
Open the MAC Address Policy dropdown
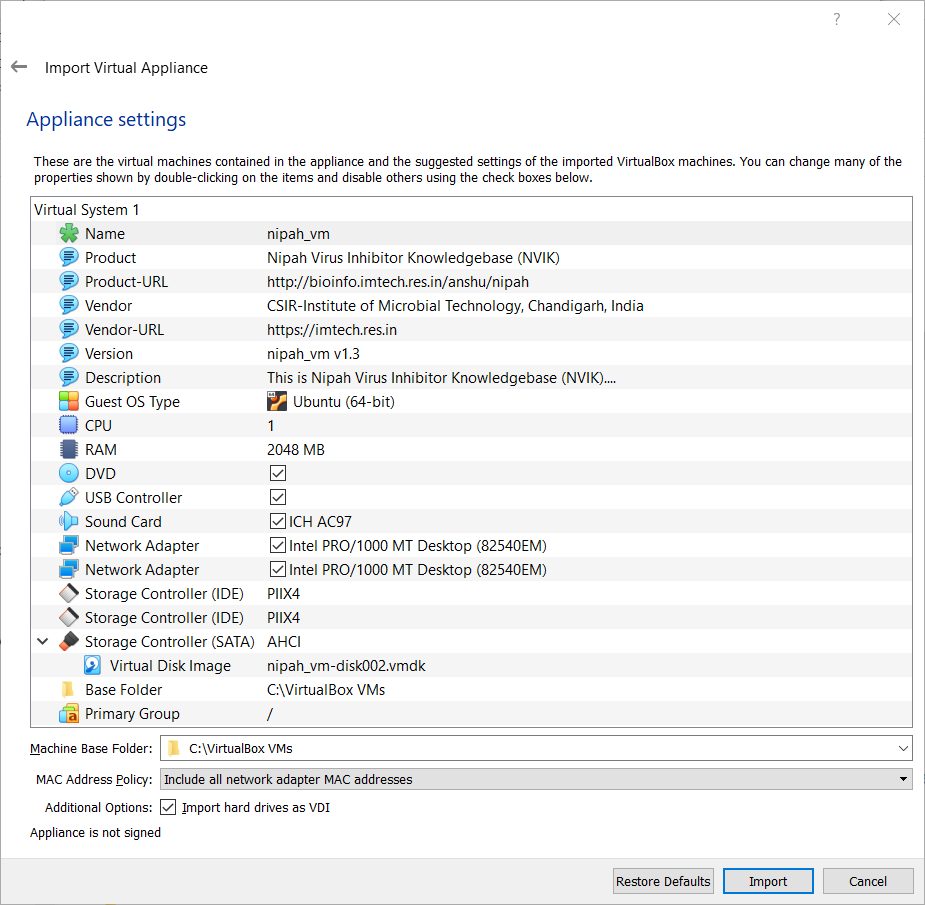coord(903,779)
